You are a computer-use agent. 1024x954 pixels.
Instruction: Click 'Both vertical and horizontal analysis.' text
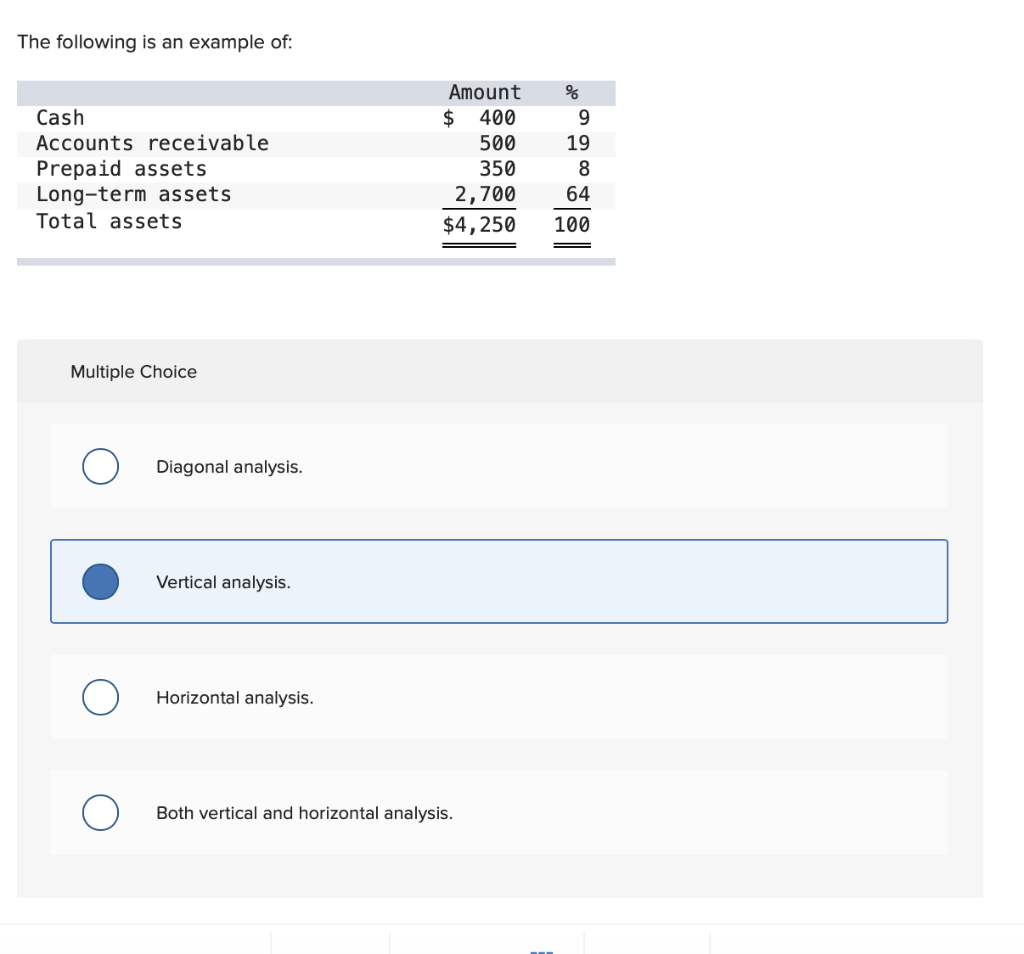point(304,813)
